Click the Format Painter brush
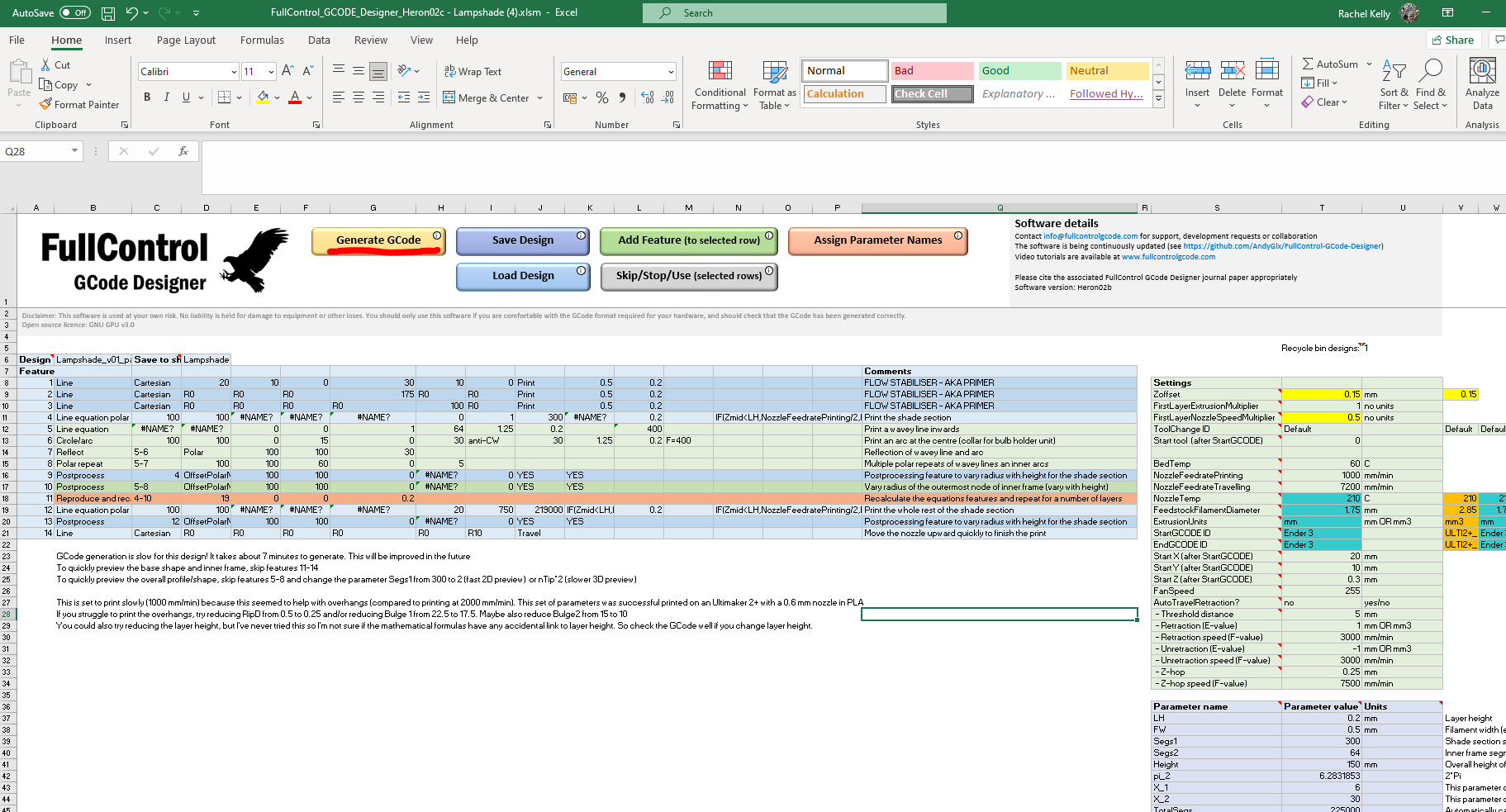This screenshot has width=1506, height=812. point(46,105)
